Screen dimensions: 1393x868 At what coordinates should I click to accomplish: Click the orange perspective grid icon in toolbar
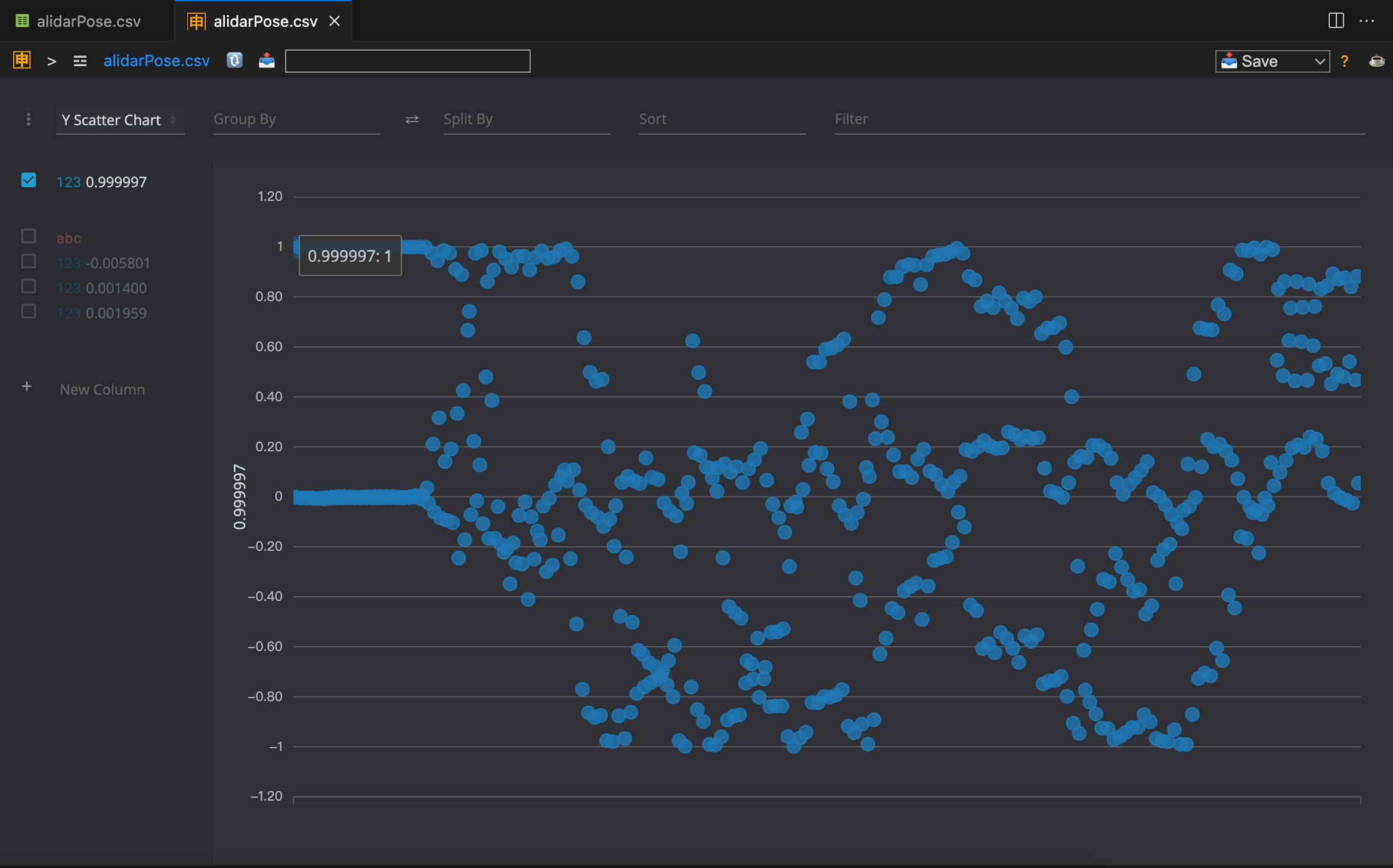22,60
